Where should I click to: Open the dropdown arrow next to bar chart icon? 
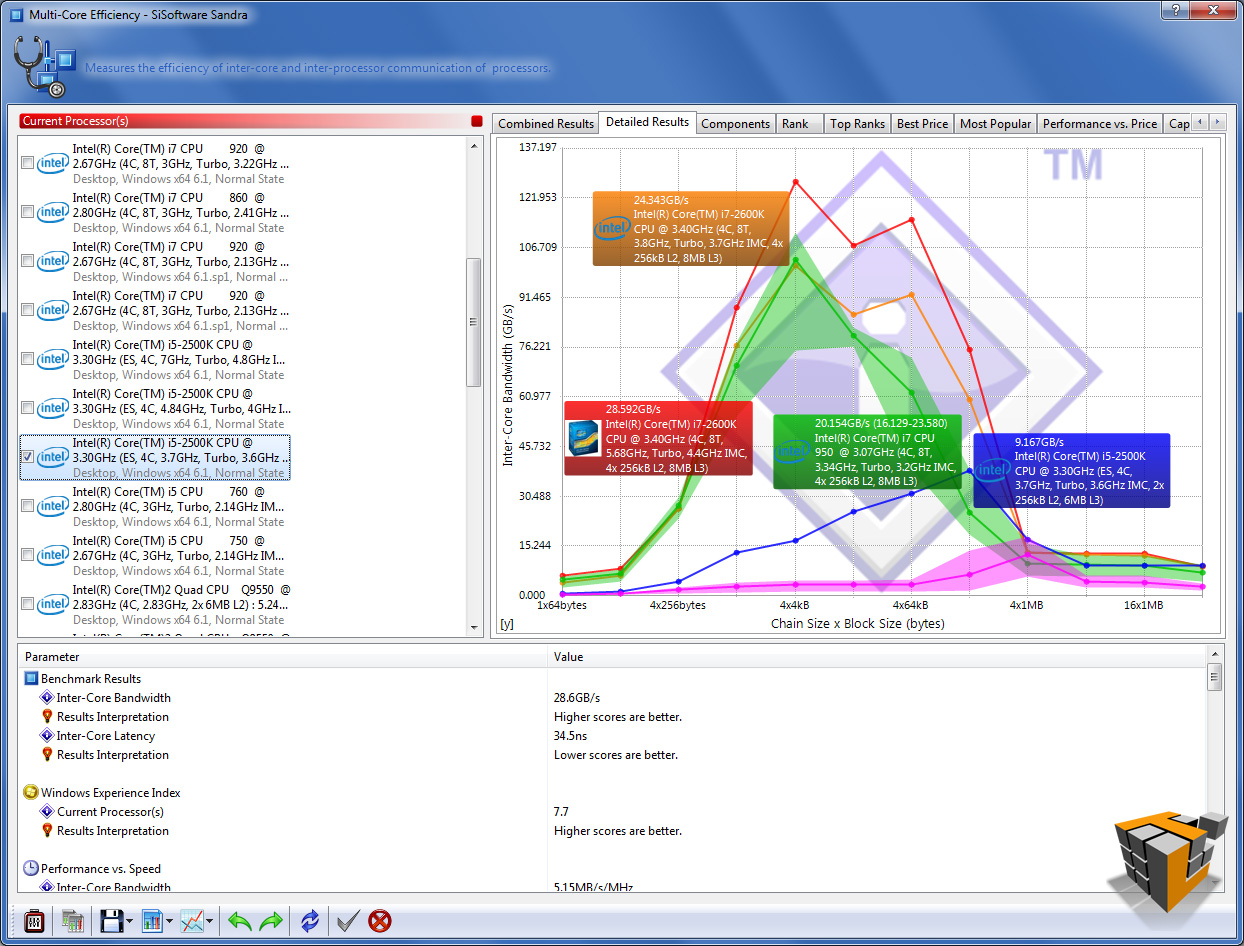[170, 921]
